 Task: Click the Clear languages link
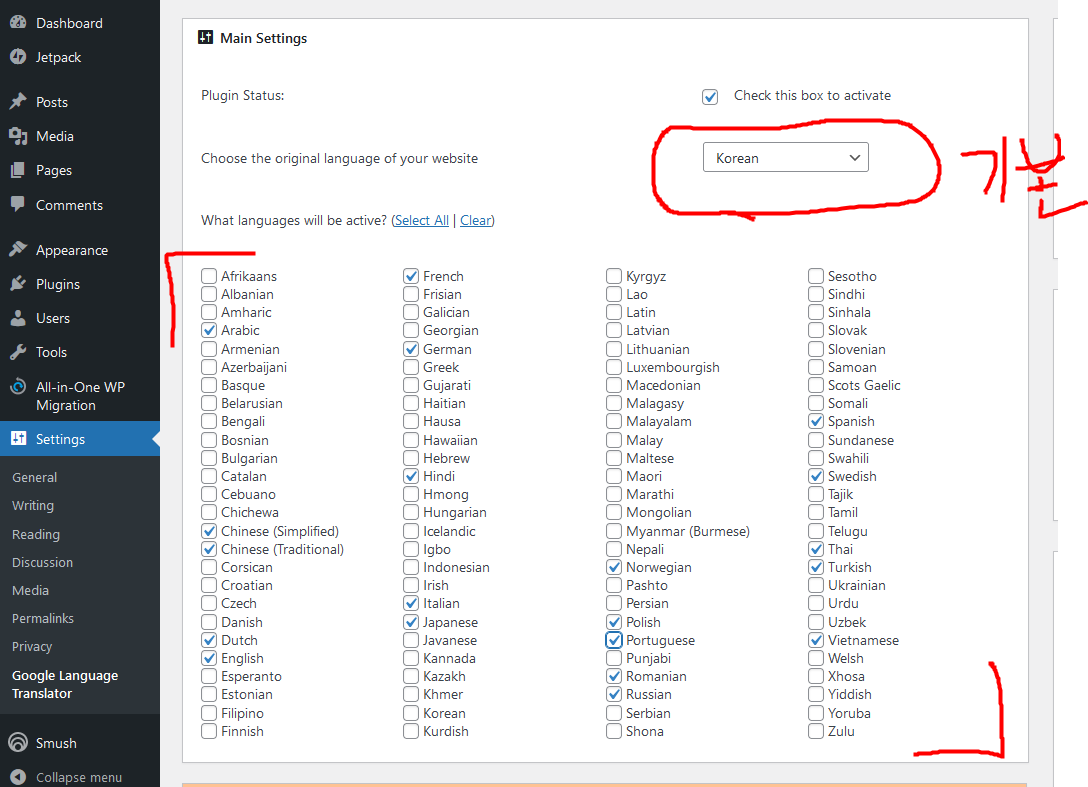click(x=476, y=220)
